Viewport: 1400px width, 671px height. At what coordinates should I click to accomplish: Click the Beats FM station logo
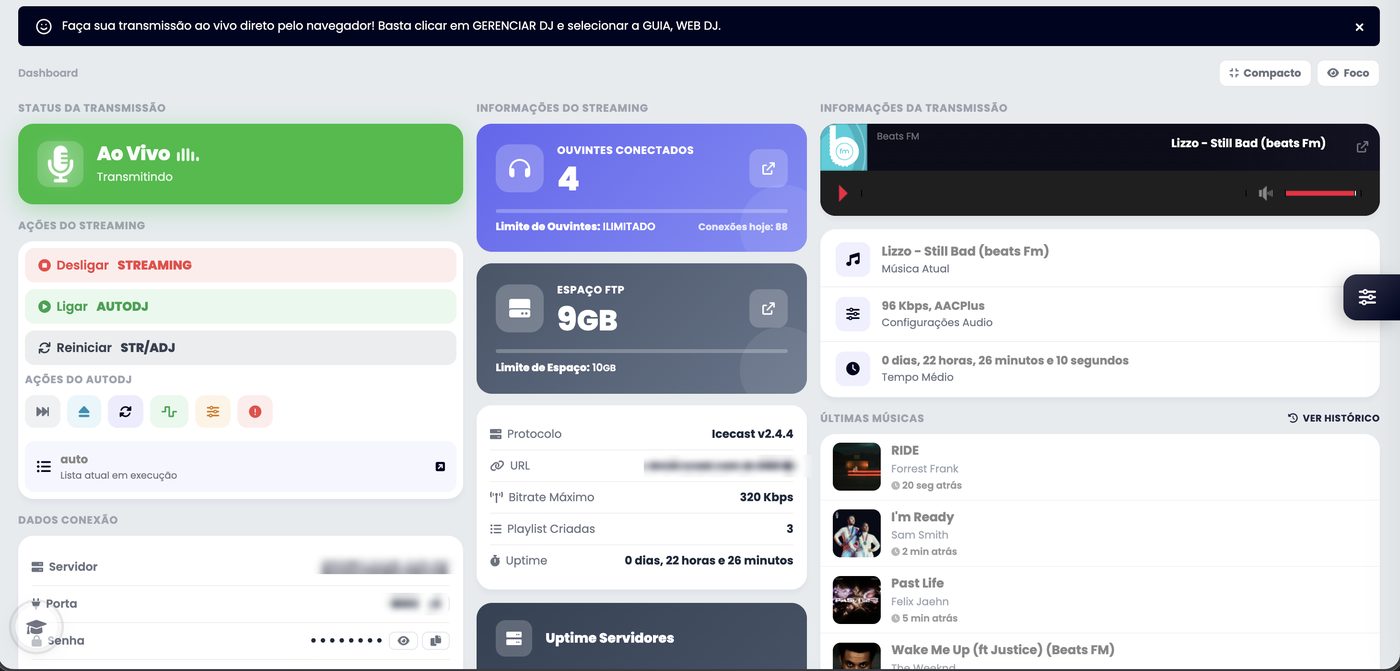click(844, 147)
